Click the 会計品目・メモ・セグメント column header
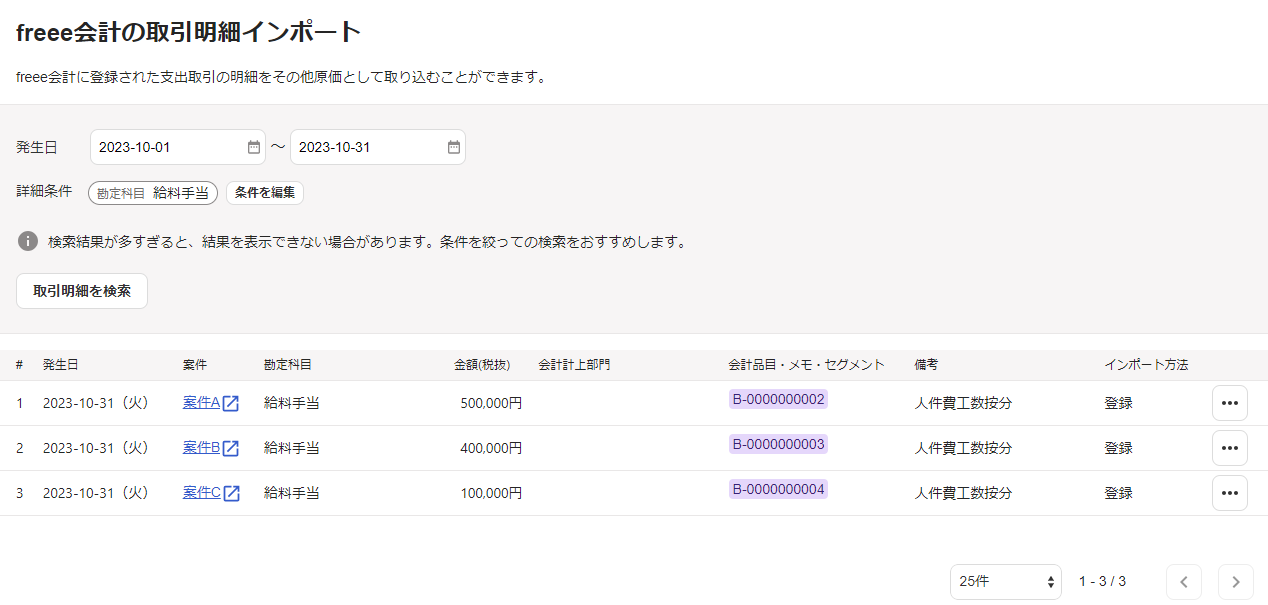The height and width of the screenshot is (605, 1268). 807,365
